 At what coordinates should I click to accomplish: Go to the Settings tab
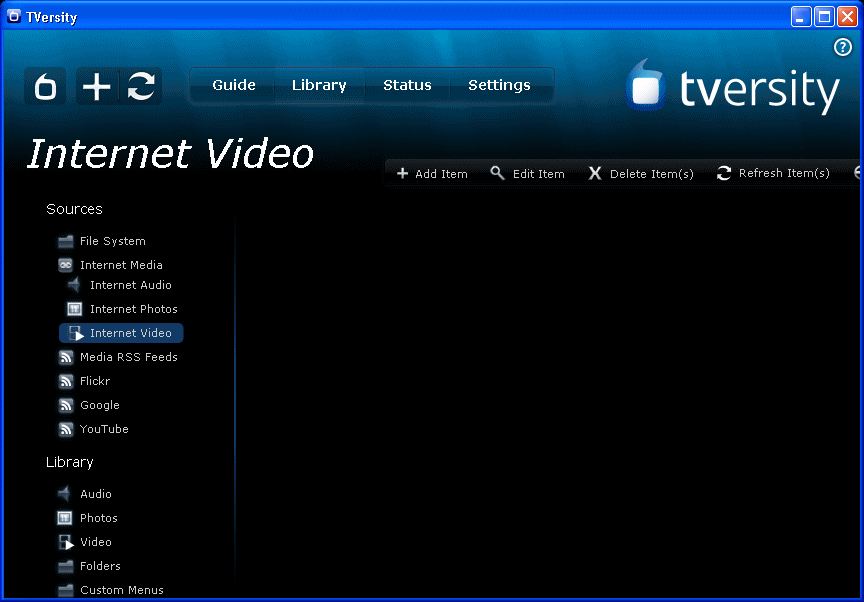(x=499, y=85)
